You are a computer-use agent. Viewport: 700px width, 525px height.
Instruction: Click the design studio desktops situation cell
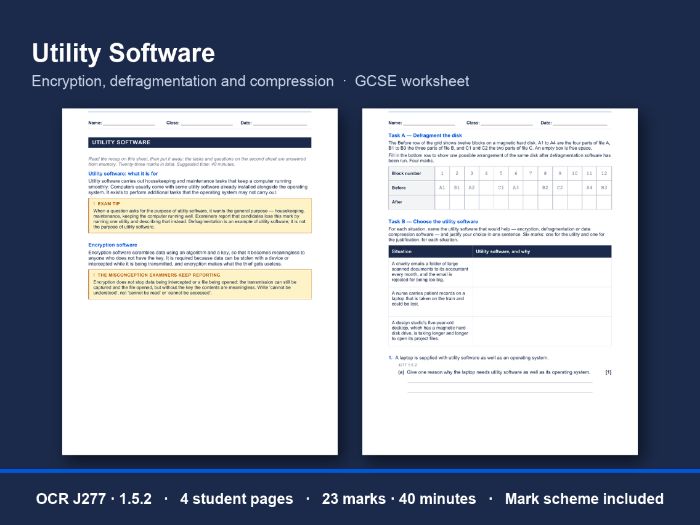(430, 331)
